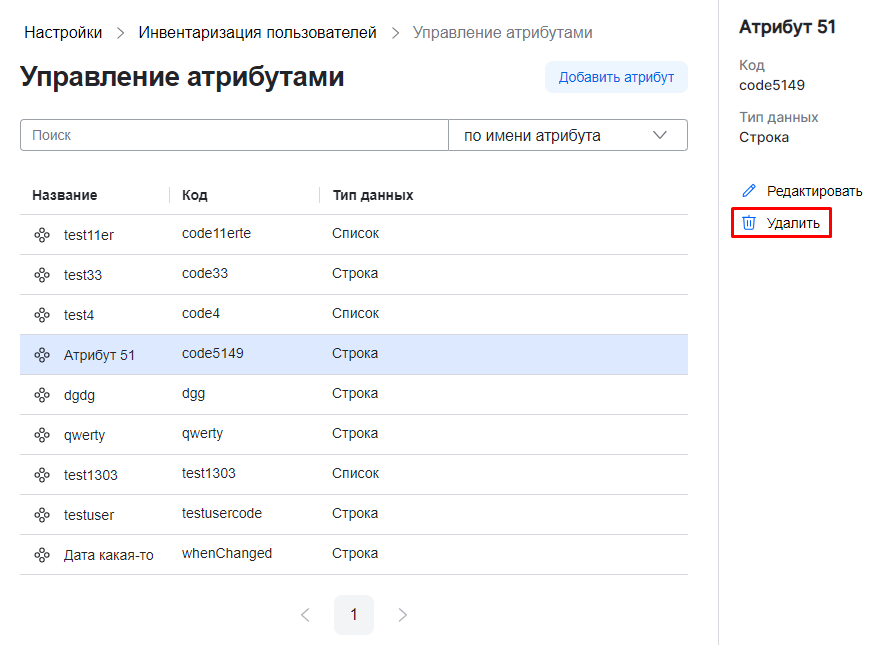Click the trash icon for Удалить

pyautogui.click(x=749, y=223)
